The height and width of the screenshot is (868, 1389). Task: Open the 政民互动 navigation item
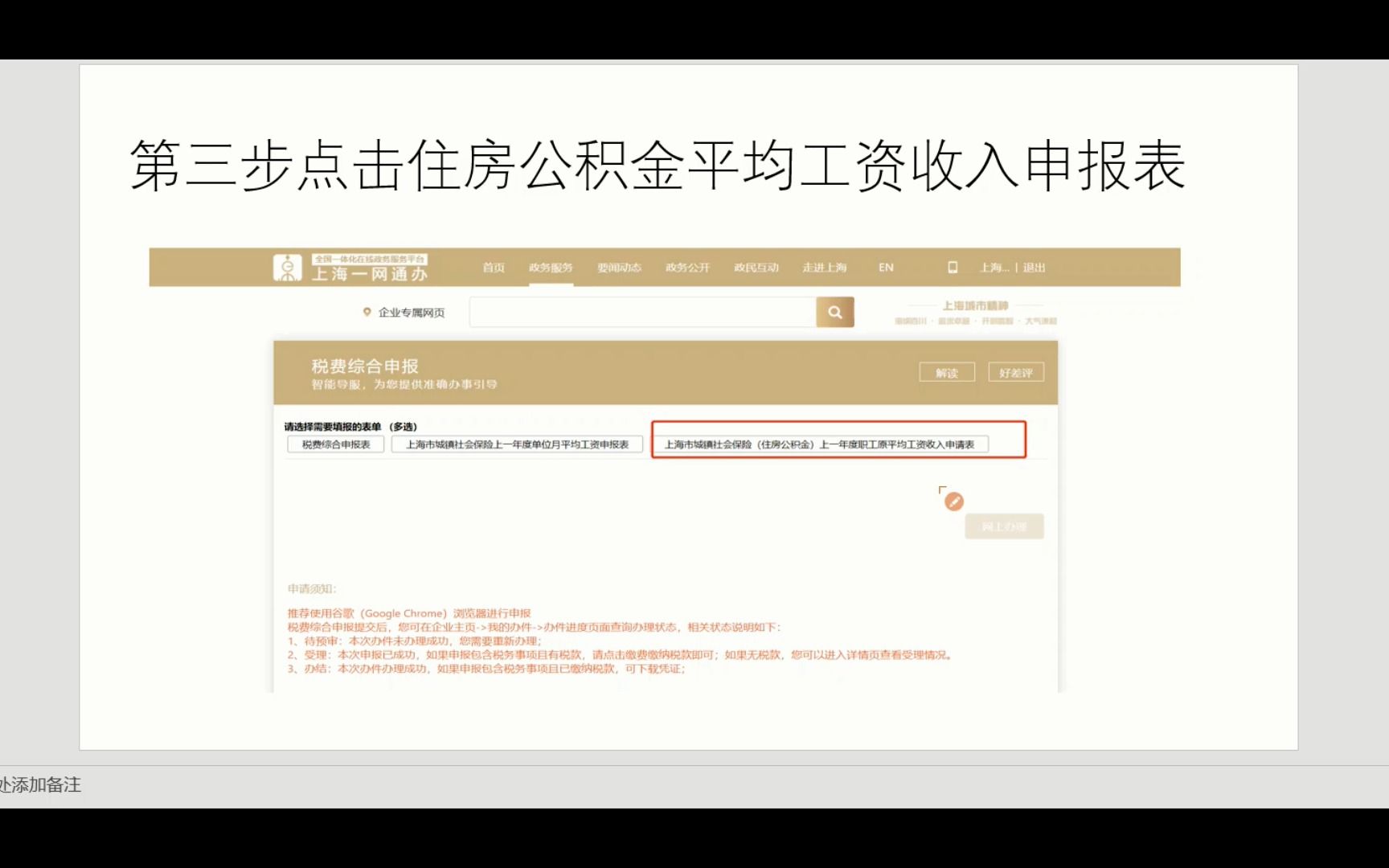756,268
